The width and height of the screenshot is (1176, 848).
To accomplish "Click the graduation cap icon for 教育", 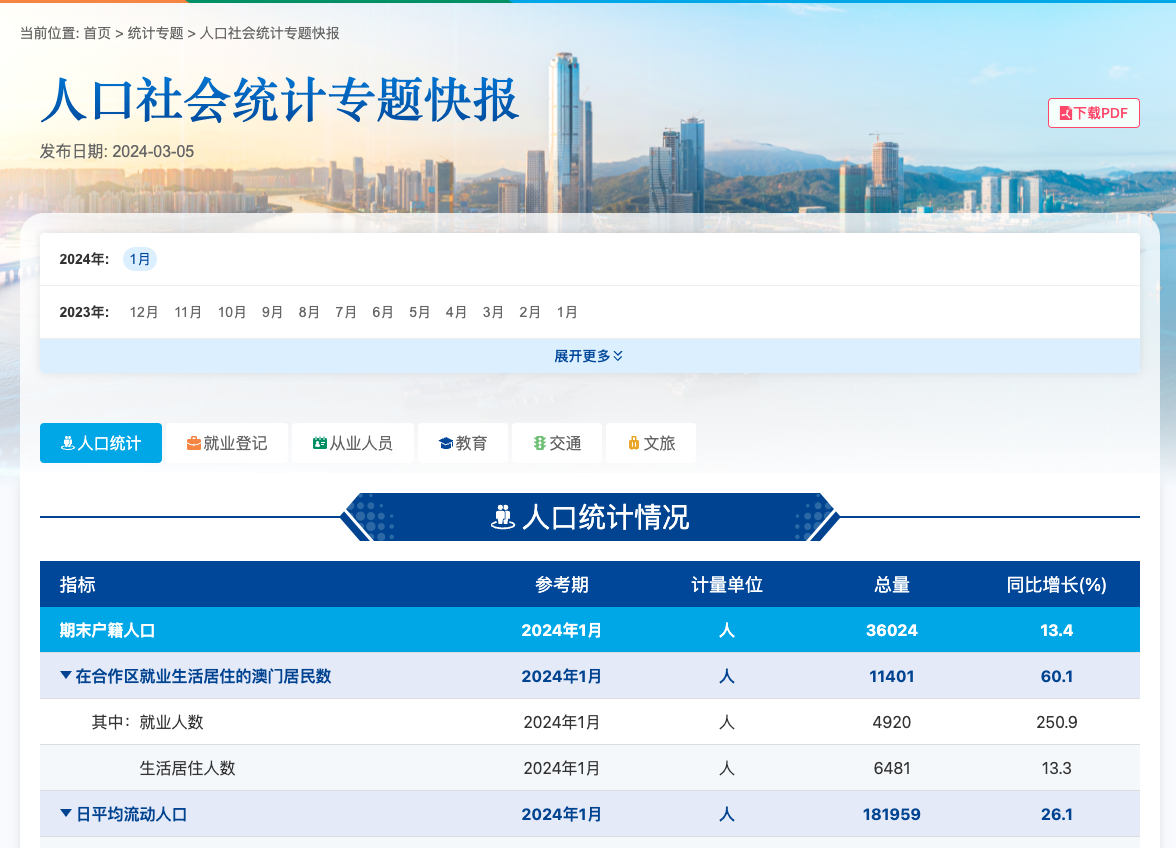I will coord(446,443).
